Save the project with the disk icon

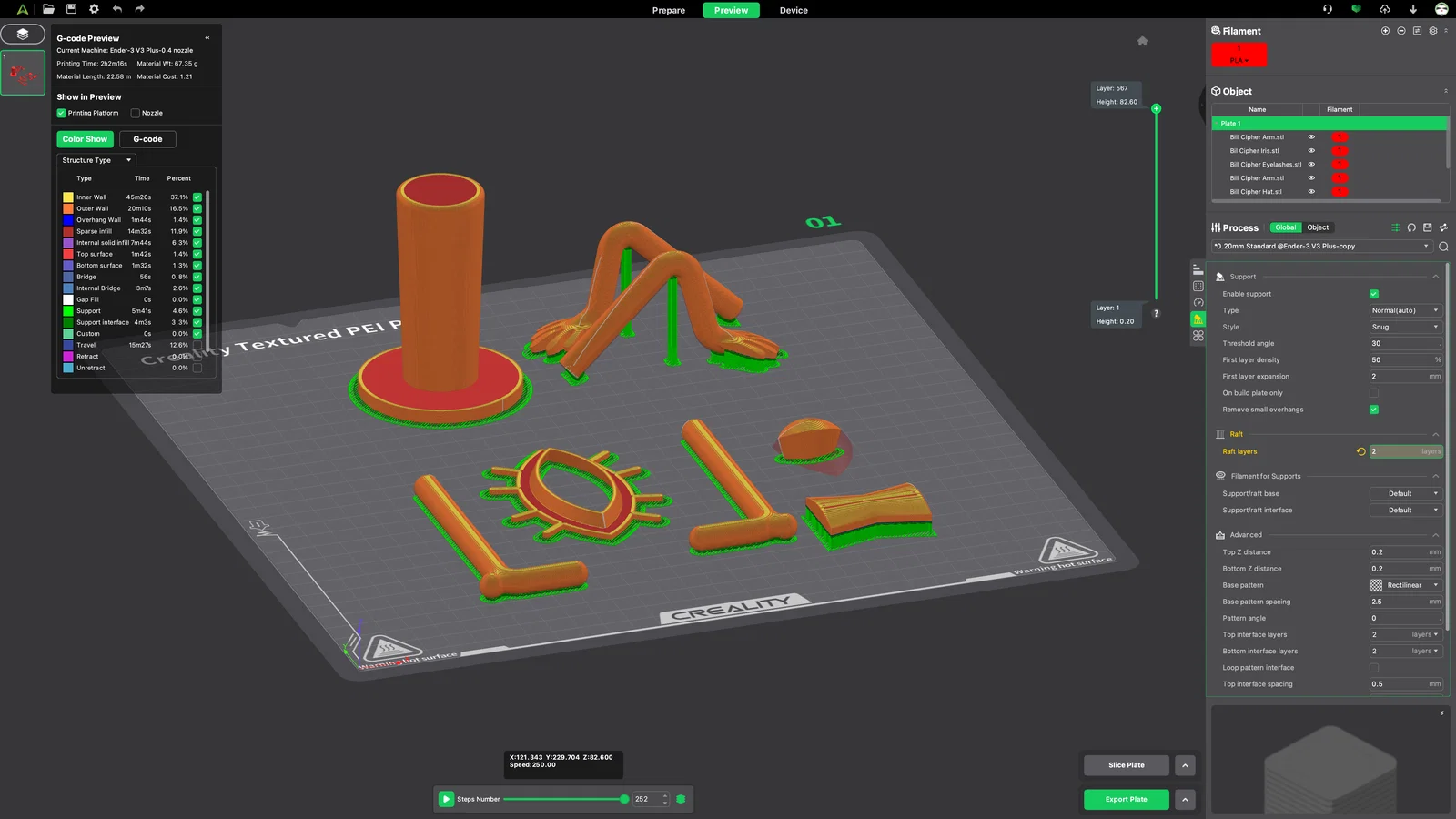point(71,9)
